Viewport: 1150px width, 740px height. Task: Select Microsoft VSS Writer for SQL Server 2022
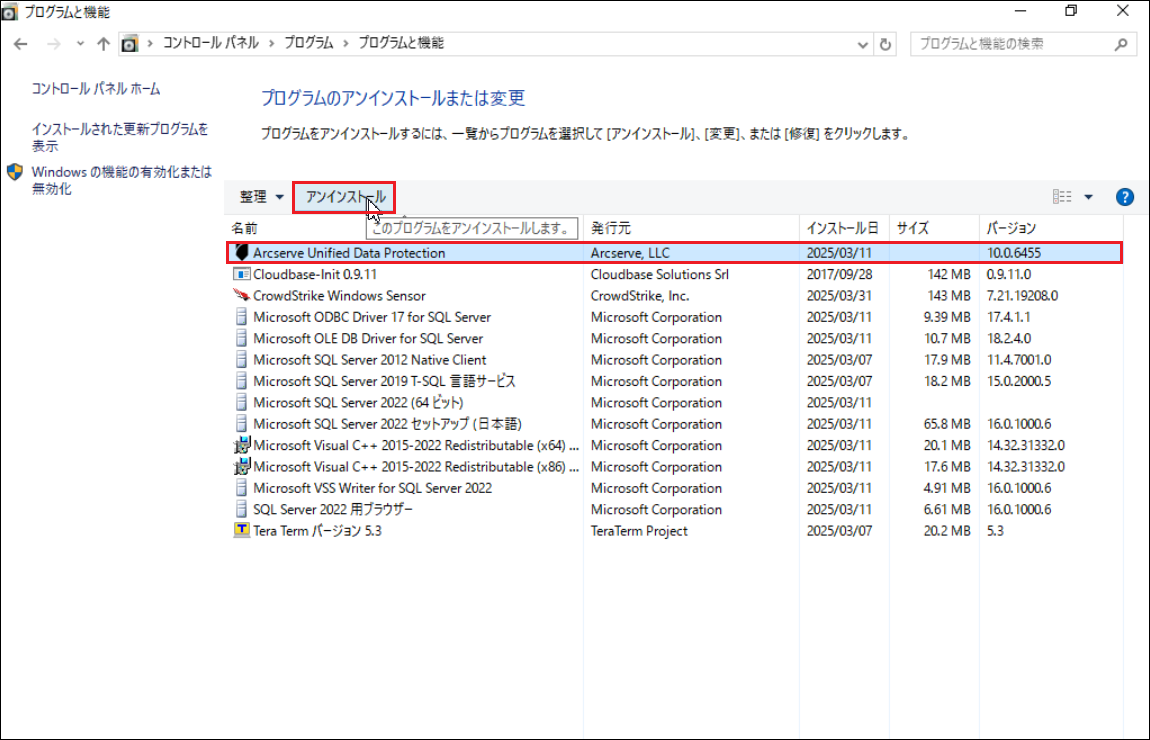pyautogui.click(x=373, y=488)
